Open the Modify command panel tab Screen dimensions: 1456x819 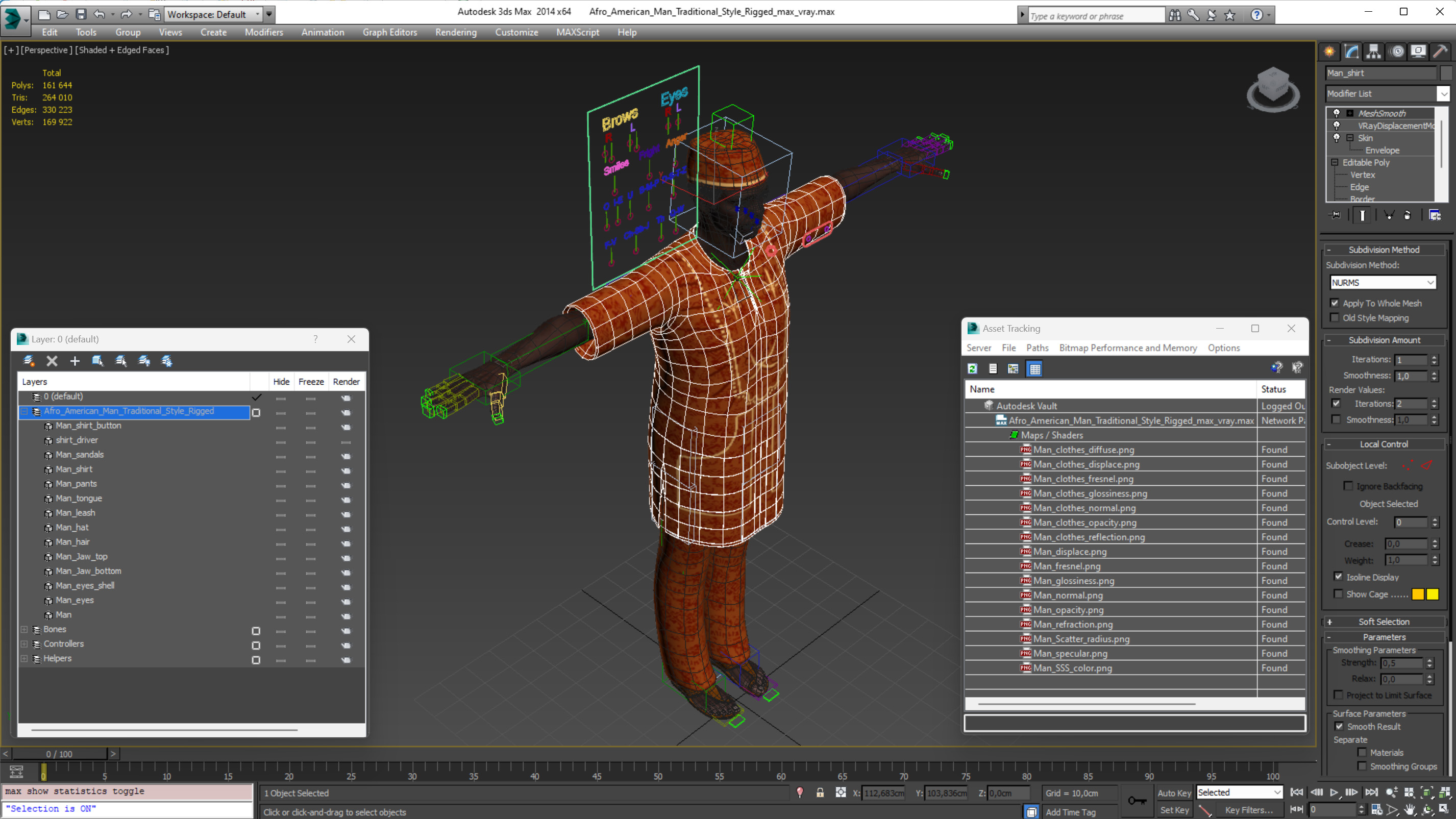click(x=1351, y=52)
